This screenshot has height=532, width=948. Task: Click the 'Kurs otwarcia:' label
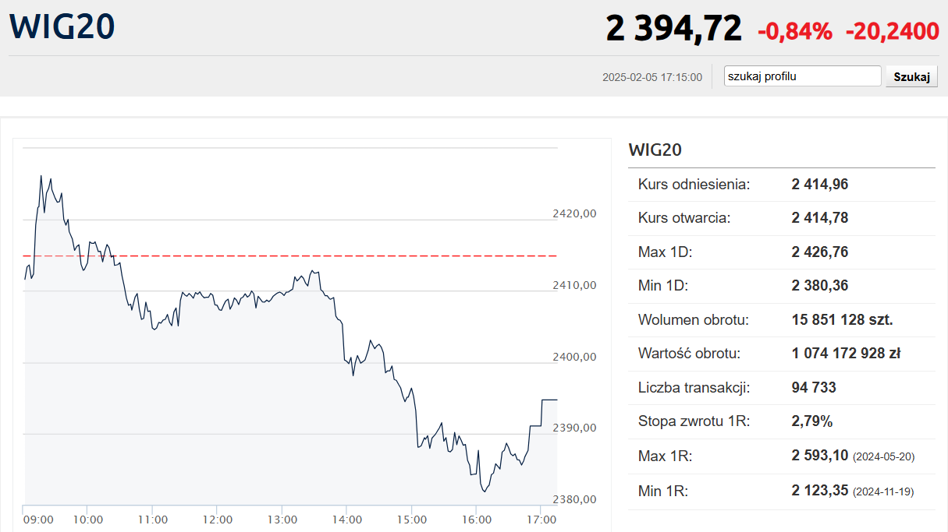click(x=684, y=218)
